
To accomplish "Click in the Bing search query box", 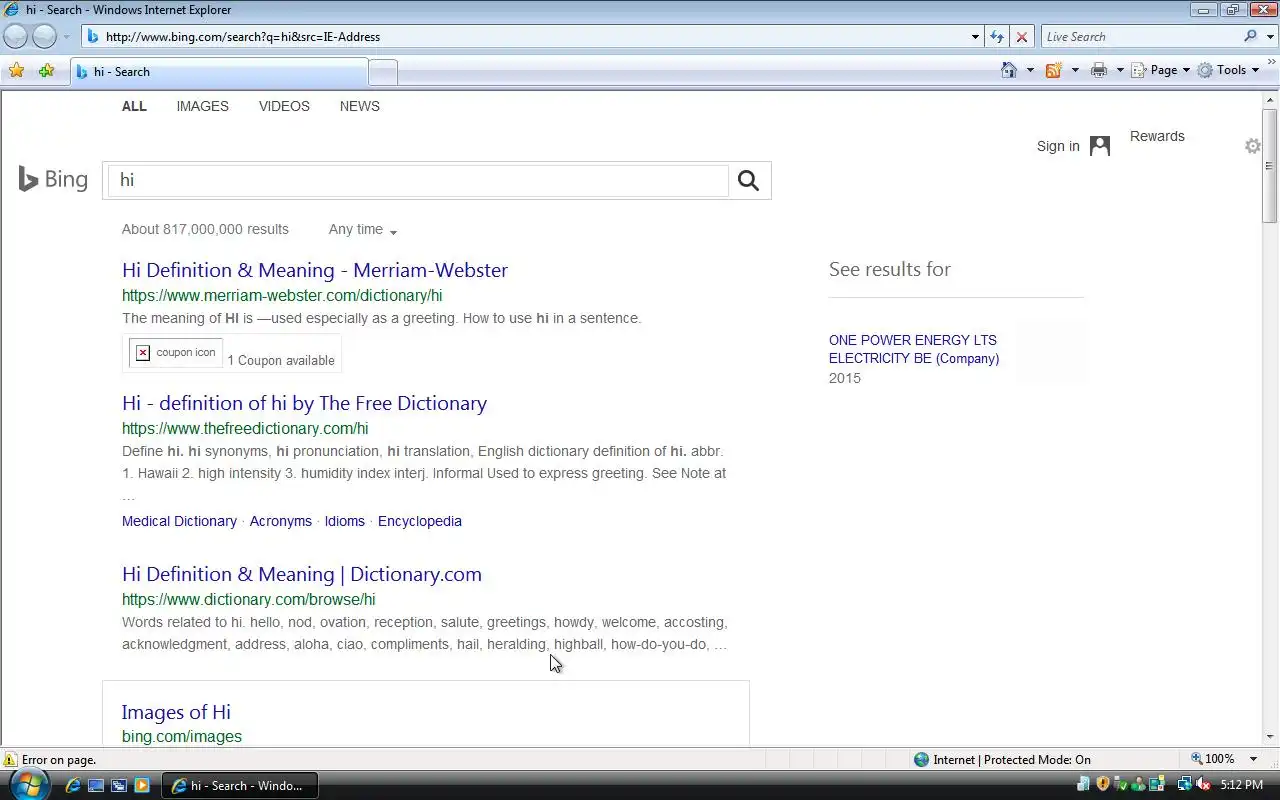I will coord(417,180).
